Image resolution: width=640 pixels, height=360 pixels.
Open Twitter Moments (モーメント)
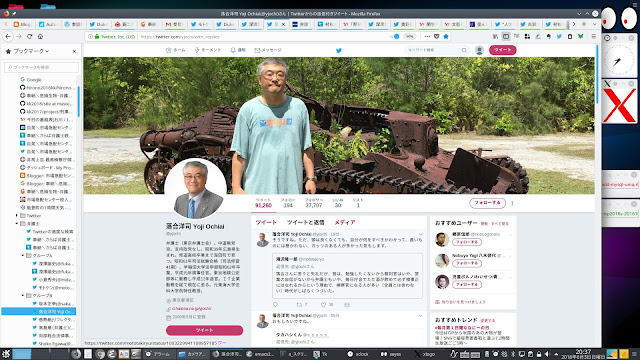click(x=208, y=50)
